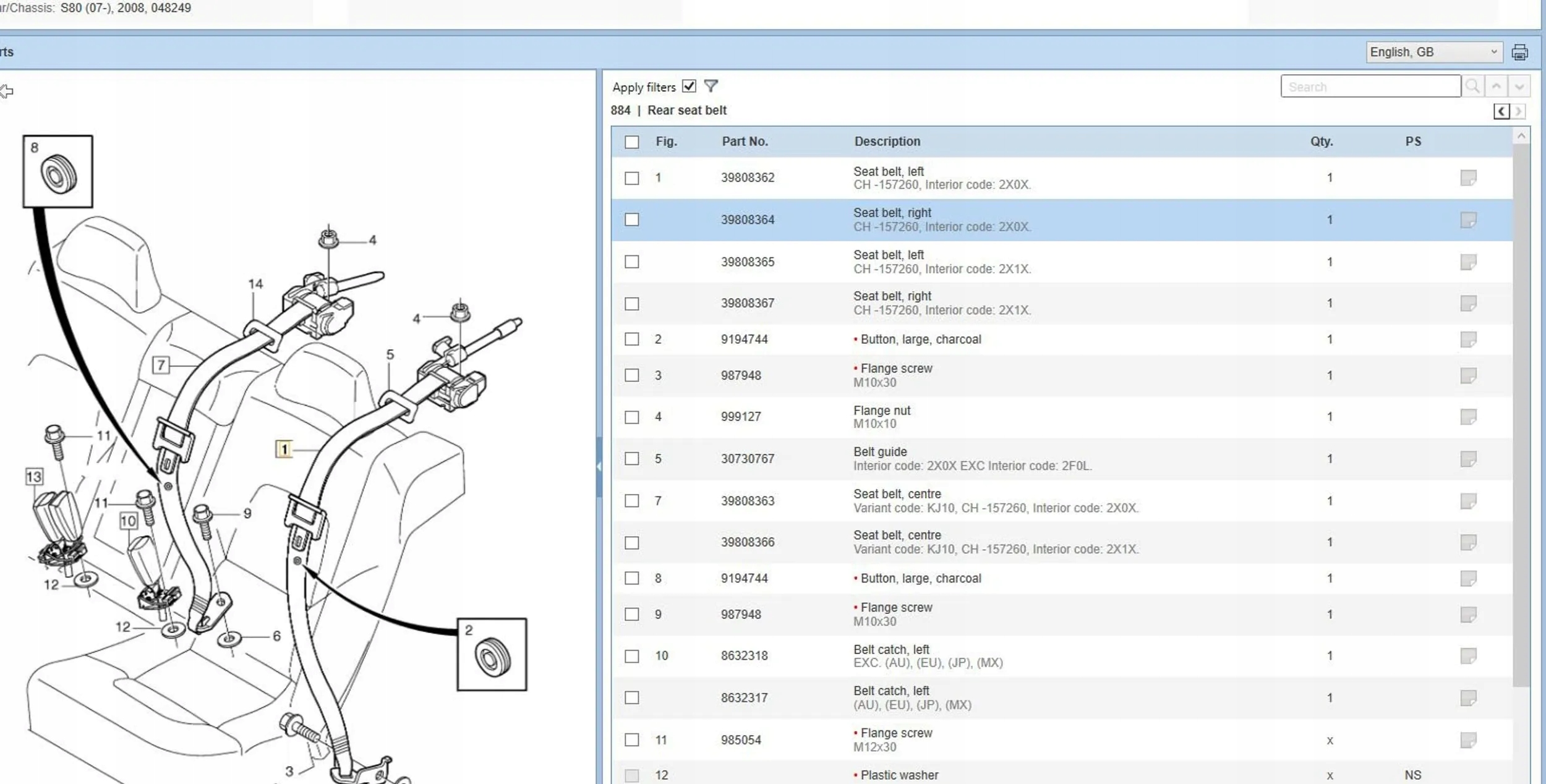Open note icon for Fig. 9 flange screw
Image resolution: width=1546 pixels, height=784 pixels.
[1468, 615]
